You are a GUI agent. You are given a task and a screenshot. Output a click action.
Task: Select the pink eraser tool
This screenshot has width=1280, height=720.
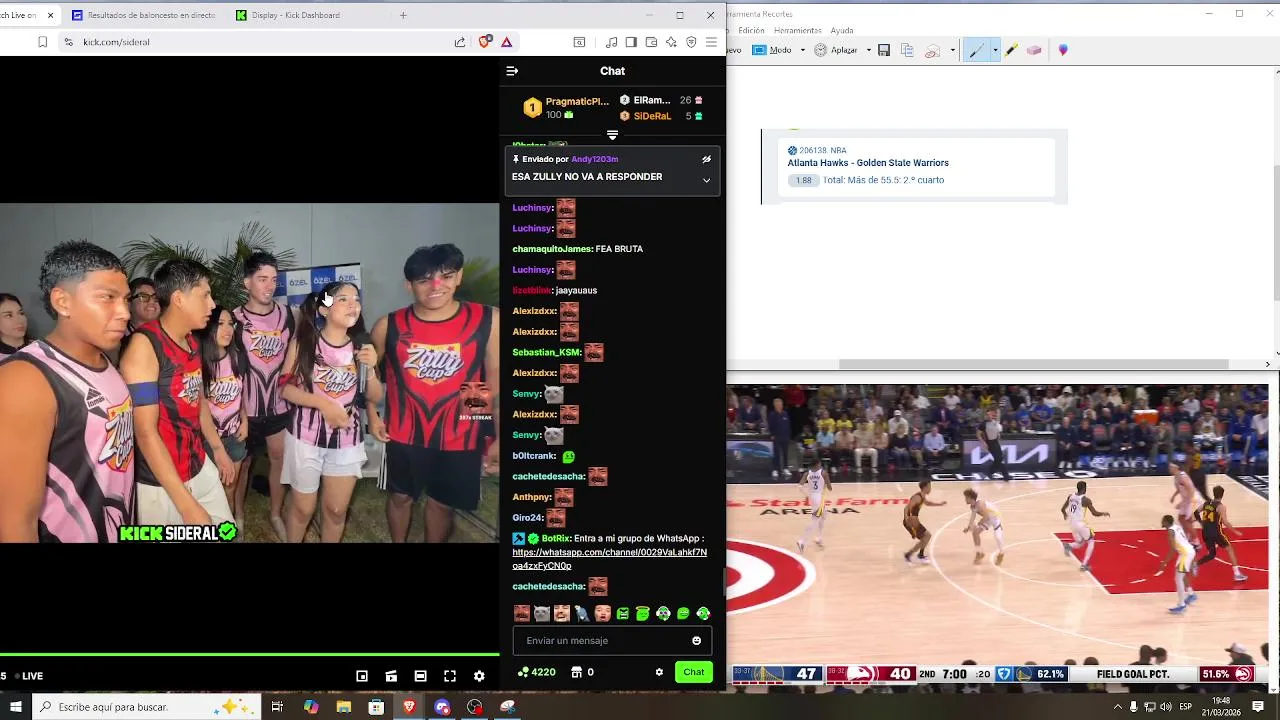(x=1035, y=50)
